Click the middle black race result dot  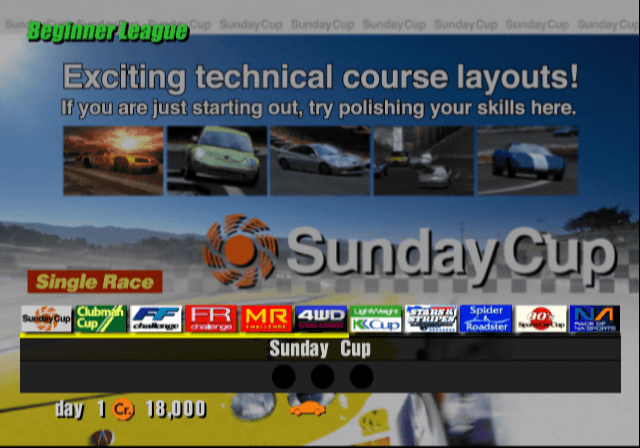point(322,377)
